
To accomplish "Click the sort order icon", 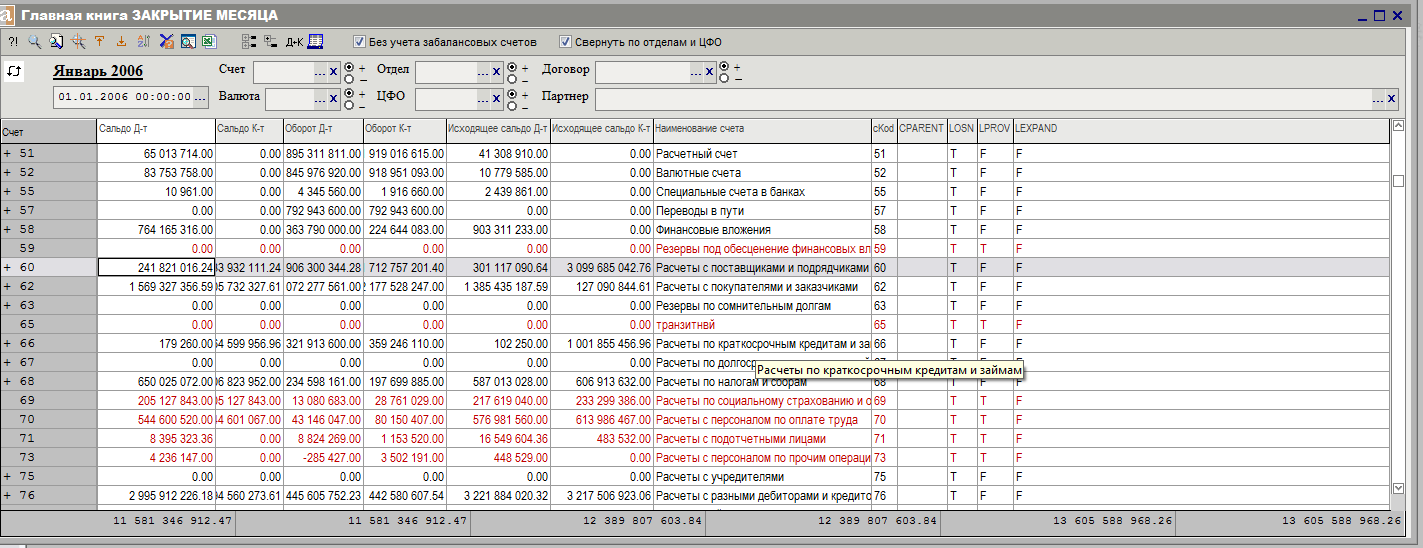I will 144,42.
